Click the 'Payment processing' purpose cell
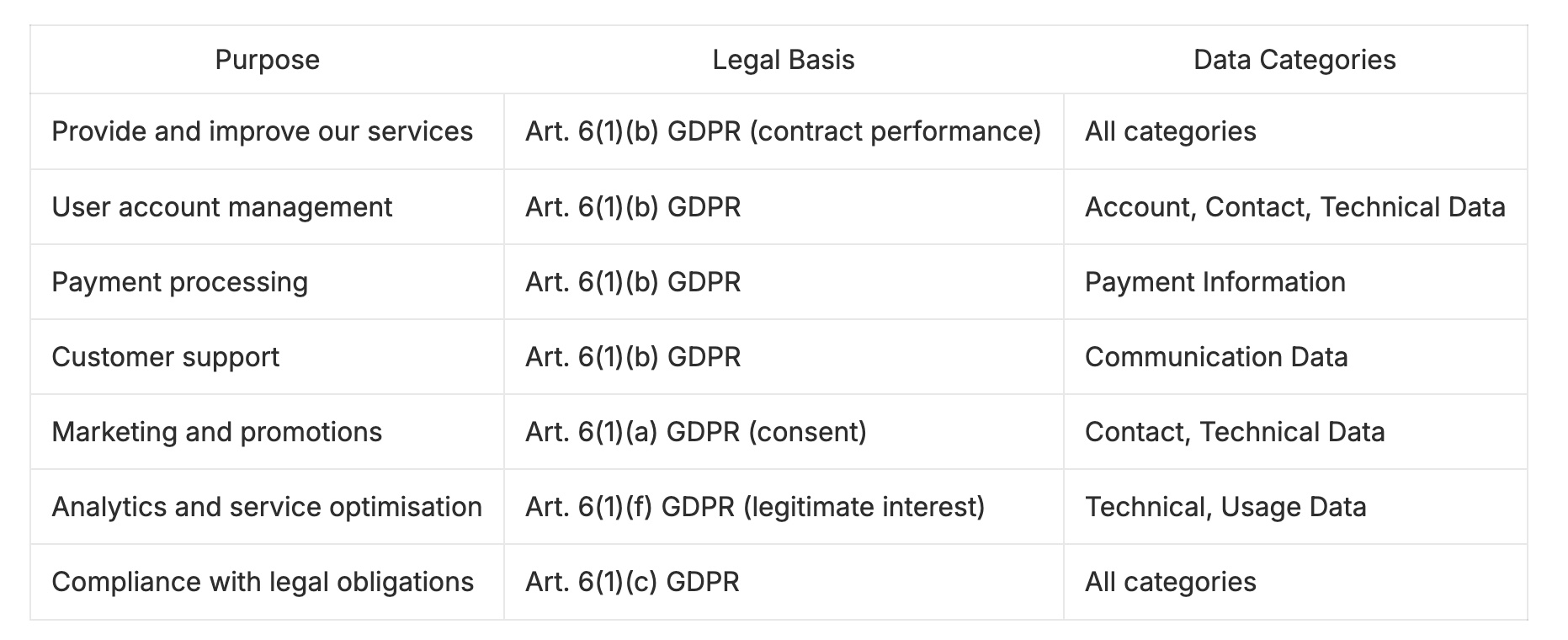 click(179, 282)
